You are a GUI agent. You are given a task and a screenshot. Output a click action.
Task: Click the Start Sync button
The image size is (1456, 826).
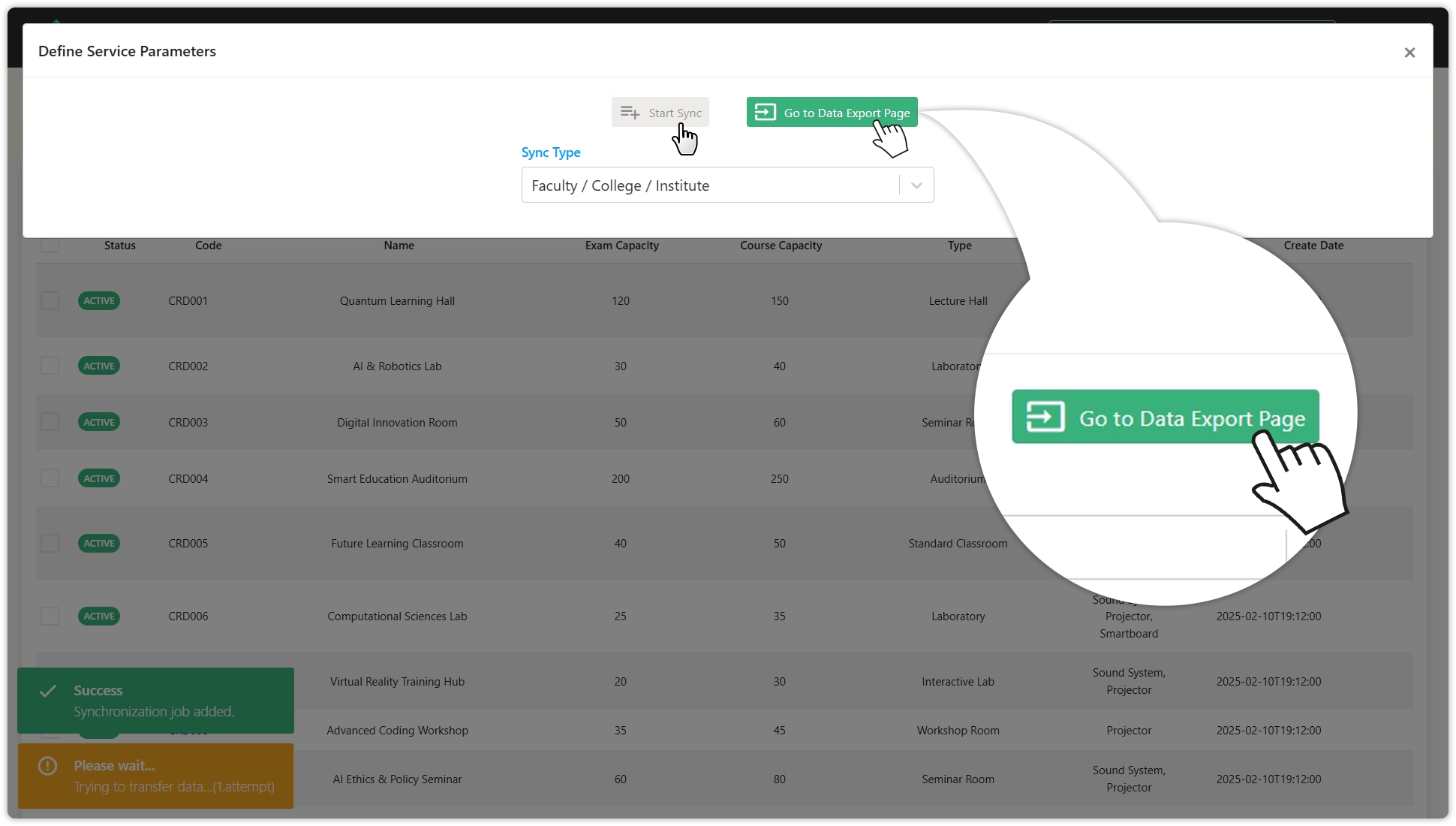pos(660,113)
